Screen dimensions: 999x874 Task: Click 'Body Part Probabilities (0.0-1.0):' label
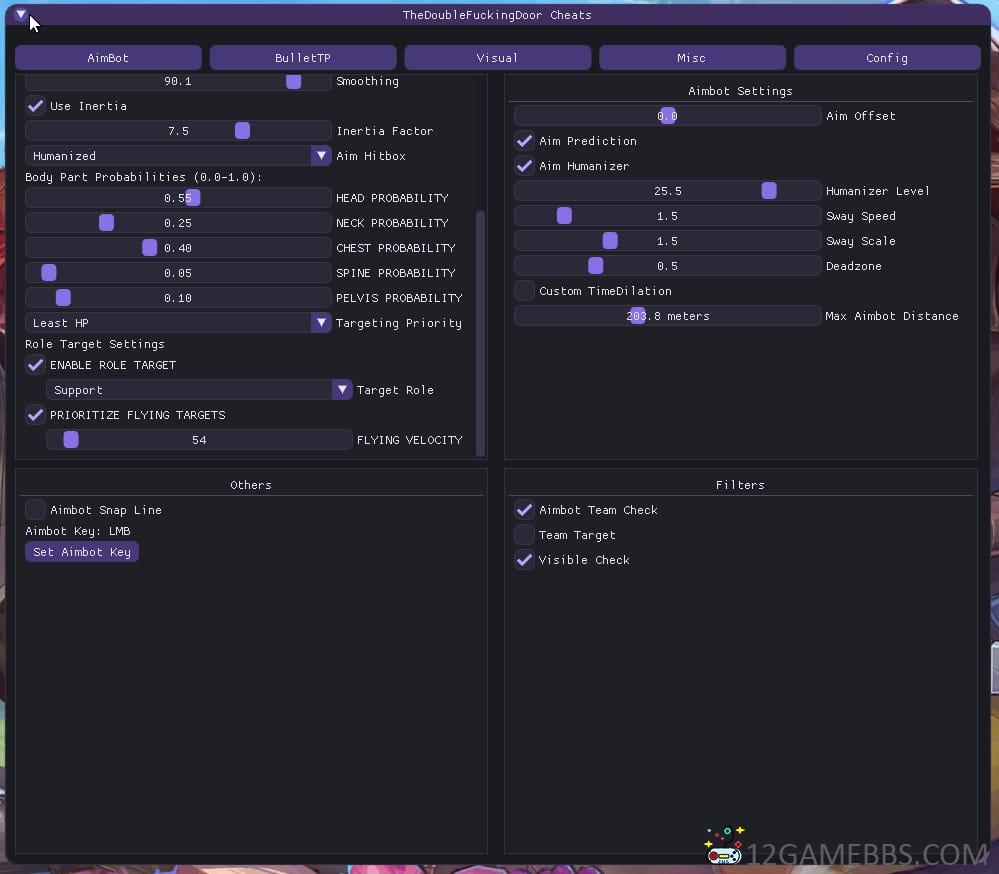pyautogui.click(x=143, y=176)
